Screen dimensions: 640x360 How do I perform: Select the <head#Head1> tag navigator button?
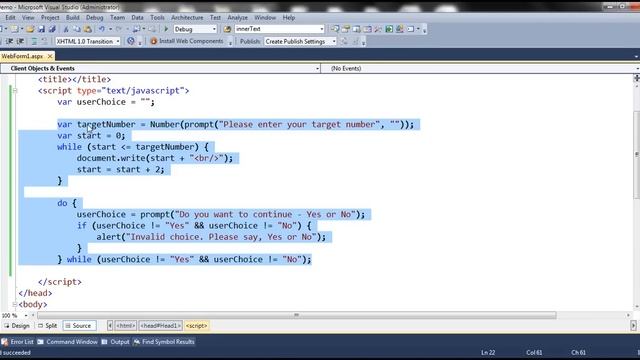click(x=160, y=326)
